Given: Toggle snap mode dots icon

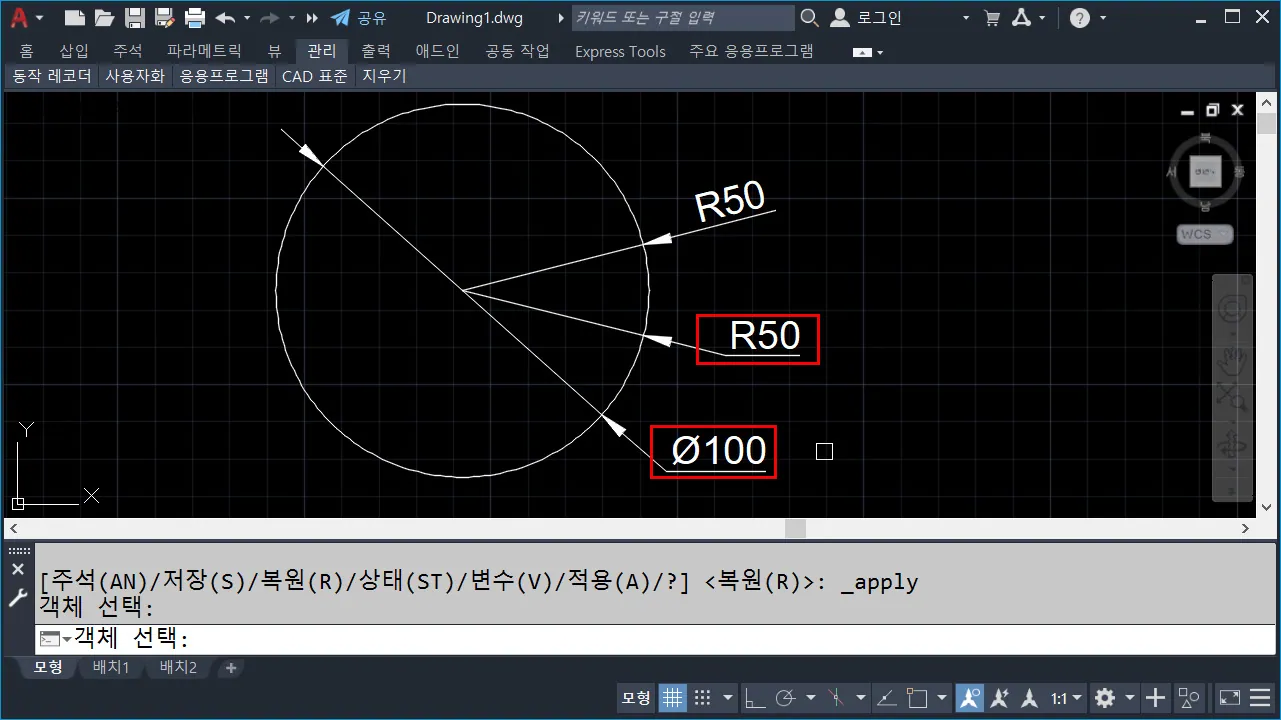Looking at the screenshot, I should click(x=703, y=697).
